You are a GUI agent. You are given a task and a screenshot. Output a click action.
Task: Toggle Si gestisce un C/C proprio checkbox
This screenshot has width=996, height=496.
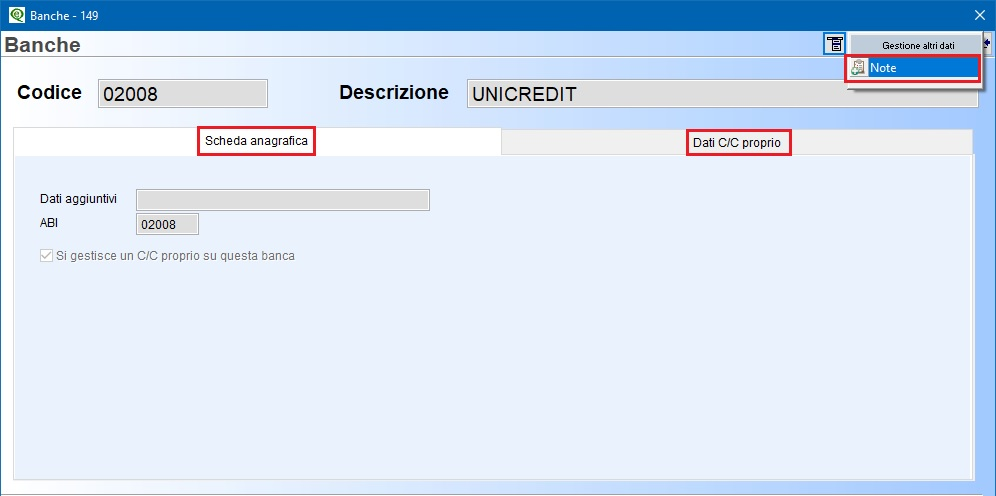pyautogui.click(x=46, y=256)
